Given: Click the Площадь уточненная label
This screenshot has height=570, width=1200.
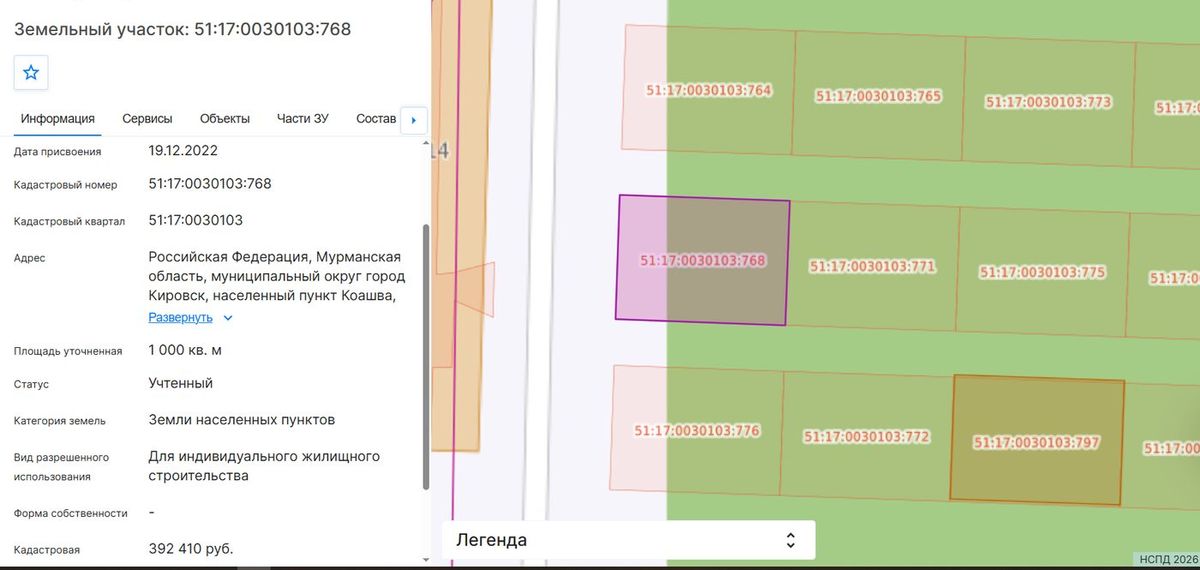Looking at the screenshot, I should [68, 351].
